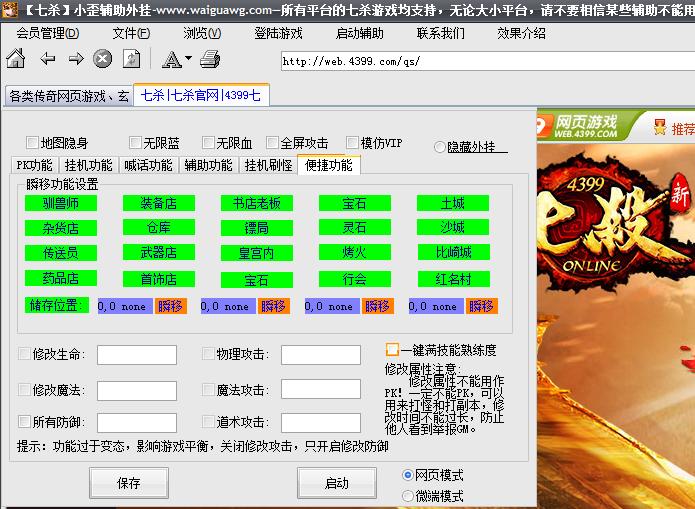Switch to the 挂机功能 tab
Image resolution: width=695 pixels, height=509 pixels.
tap(88, 165)
